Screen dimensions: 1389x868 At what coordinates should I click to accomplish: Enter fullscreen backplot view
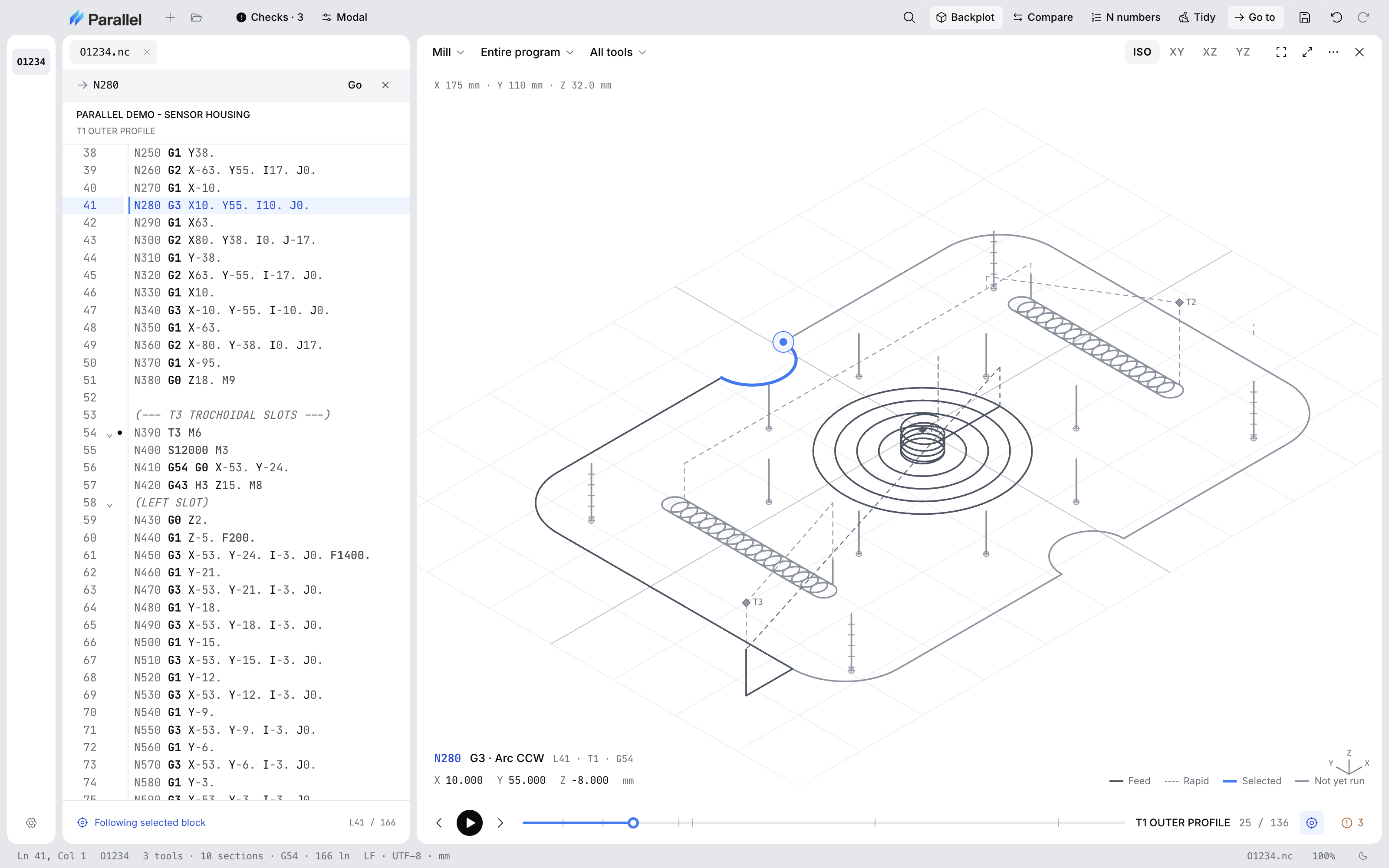(x=1281, y=52)
